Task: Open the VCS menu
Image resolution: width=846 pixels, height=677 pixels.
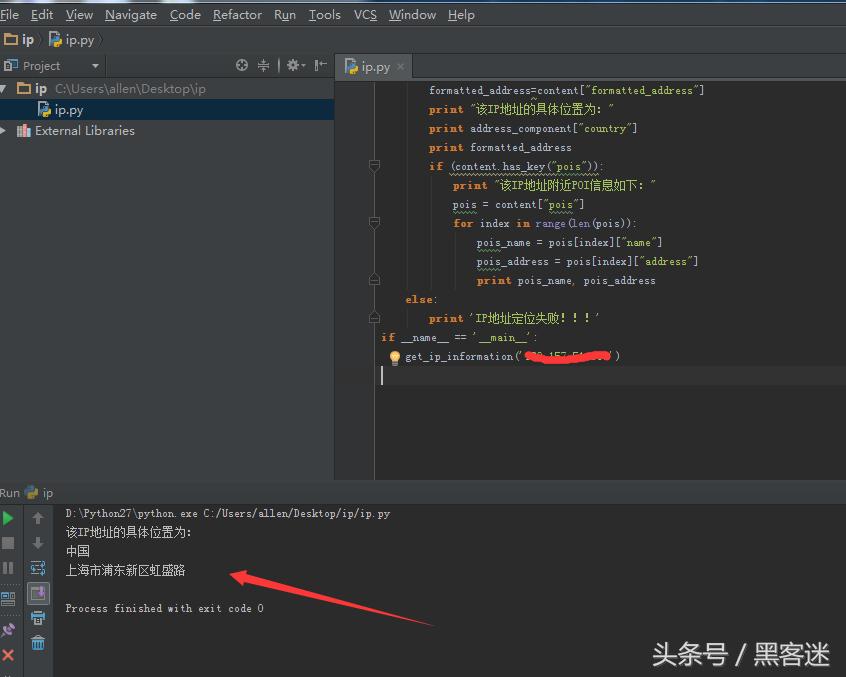Action: click(365, 15)
